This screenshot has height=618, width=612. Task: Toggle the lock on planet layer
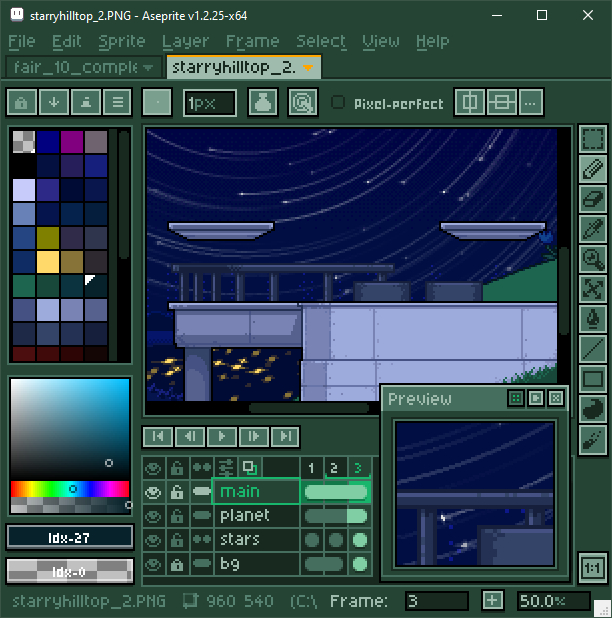(x=177, y=516)
